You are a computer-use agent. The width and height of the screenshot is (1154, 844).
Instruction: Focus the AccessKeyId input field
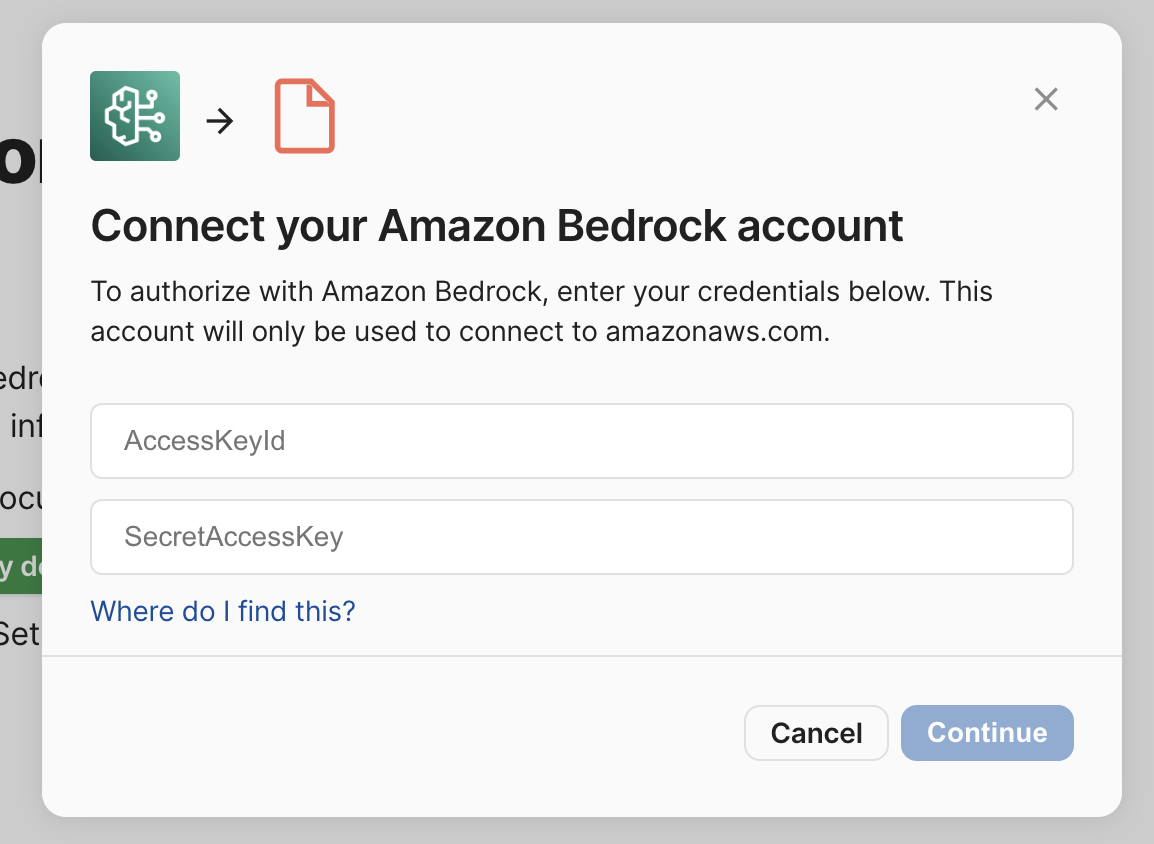pos(581,441)
